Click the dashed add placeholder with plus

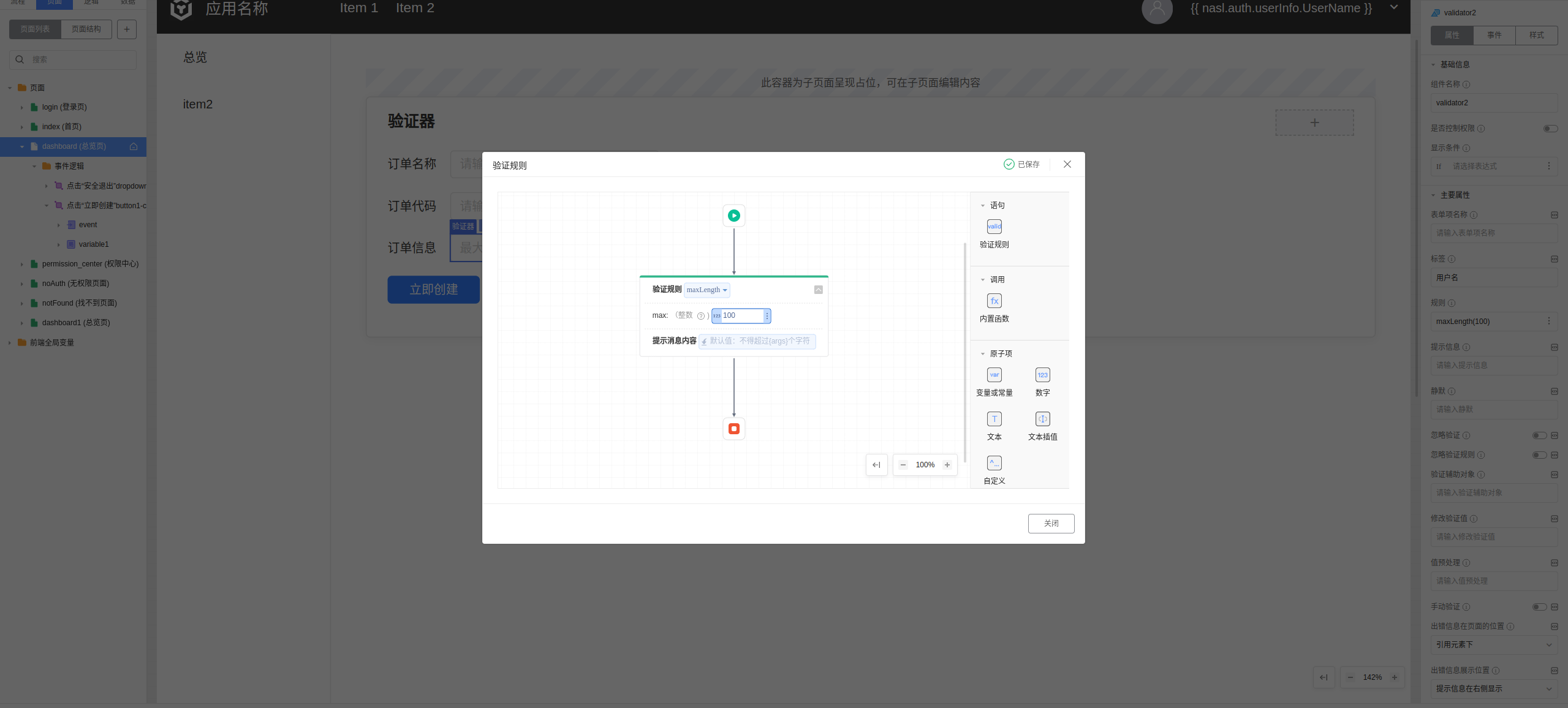pyautogui.click(x=1314, y=122)
